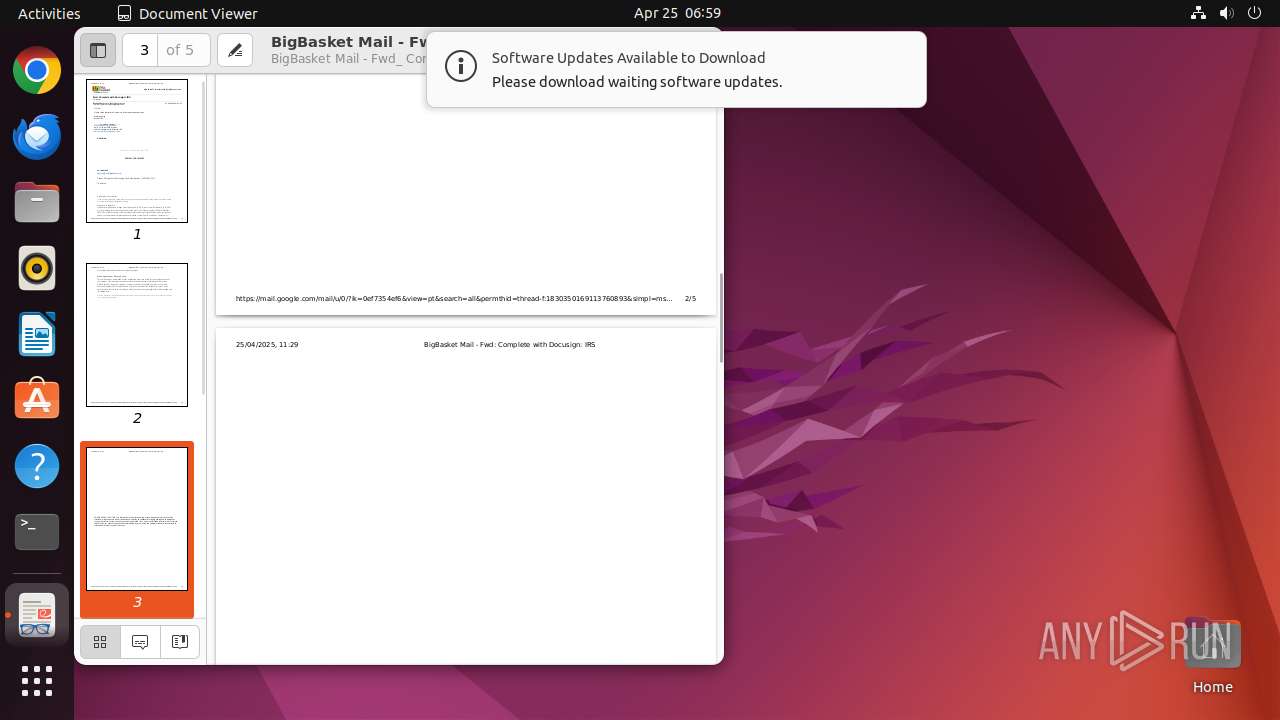Open the annotation pencil tool
The width and height of the screenshot is (1280, 720).
(235, 50)
